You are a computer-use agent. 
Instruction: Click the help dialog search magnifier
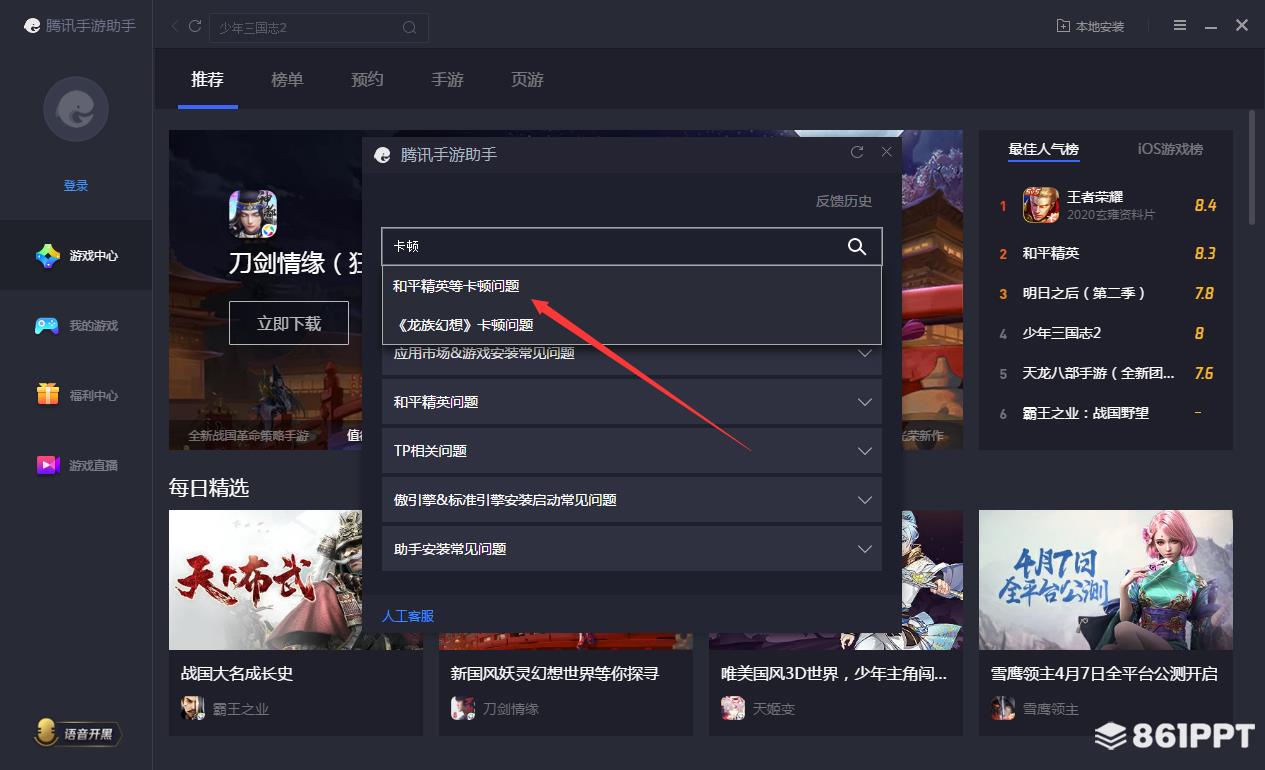[x=857, y=246]
